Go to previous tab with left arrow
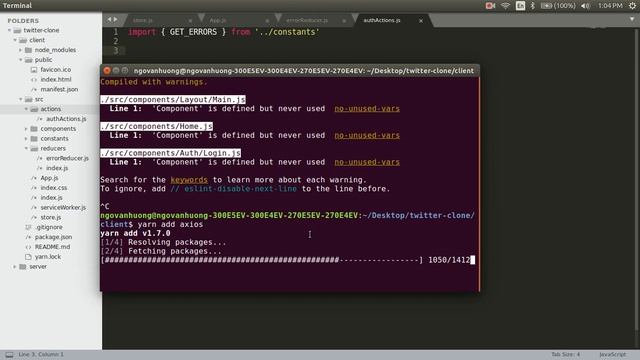The image size is (640, 360). (x=109, y=20)
